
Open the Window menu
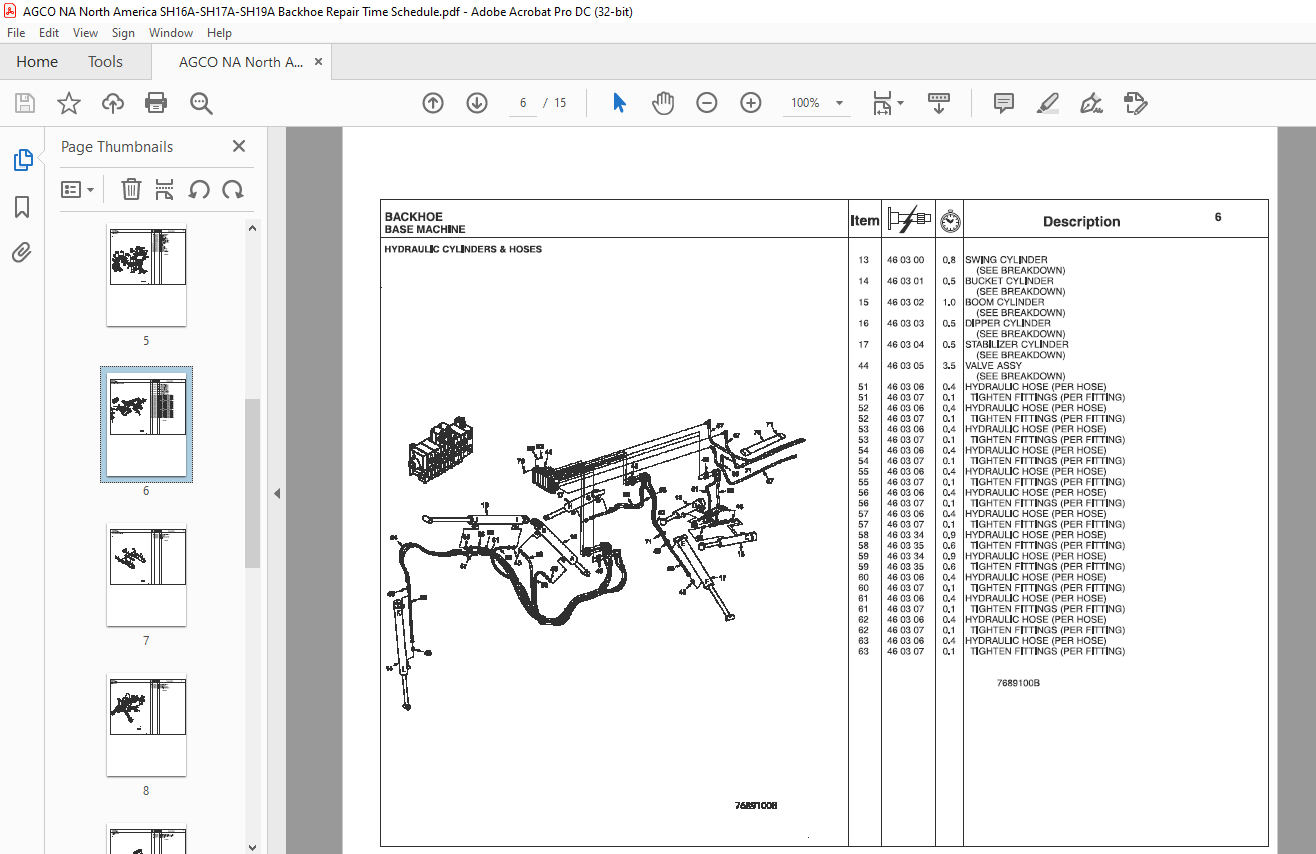click(171, 33)
